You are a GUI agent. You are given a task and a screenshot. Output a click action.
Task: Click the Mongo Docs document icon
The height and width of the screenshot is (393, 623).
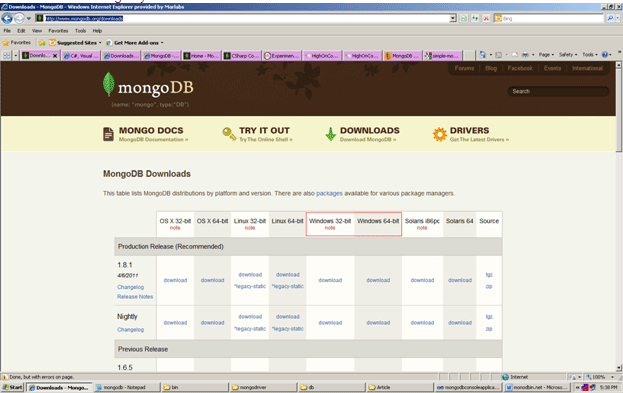tap(108, 134)
